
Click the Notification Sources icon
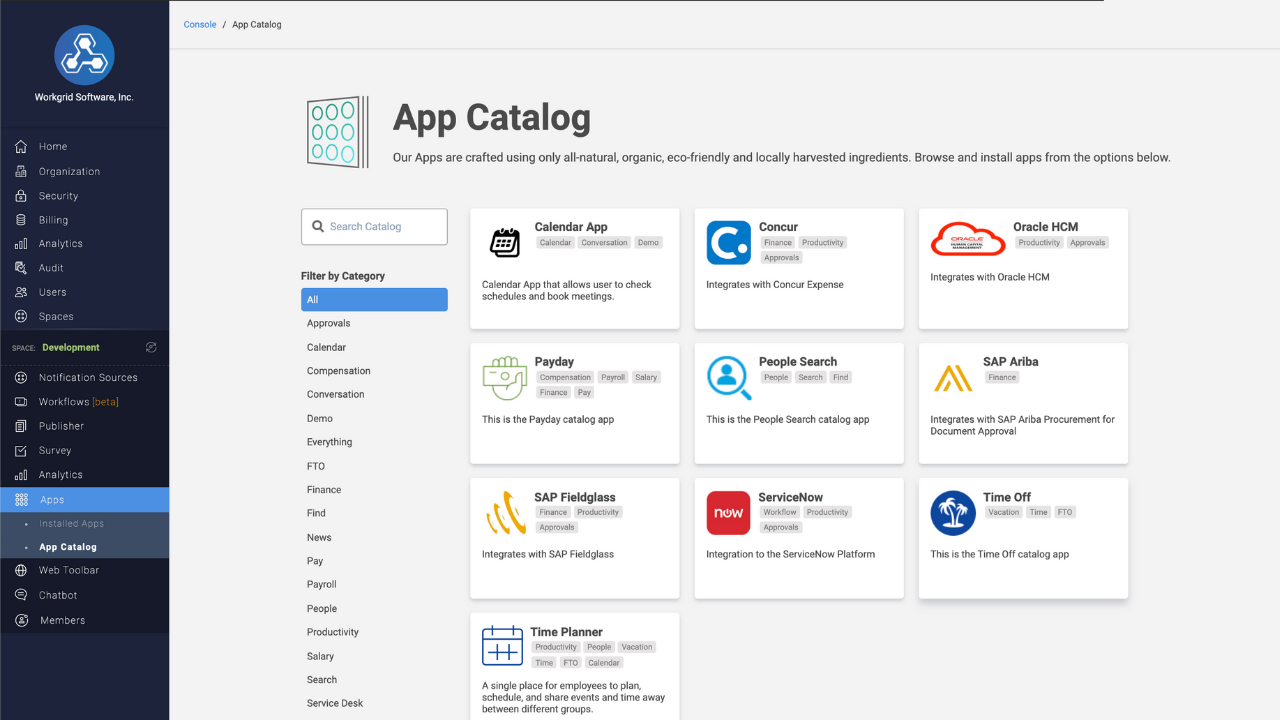coord(21,378)
